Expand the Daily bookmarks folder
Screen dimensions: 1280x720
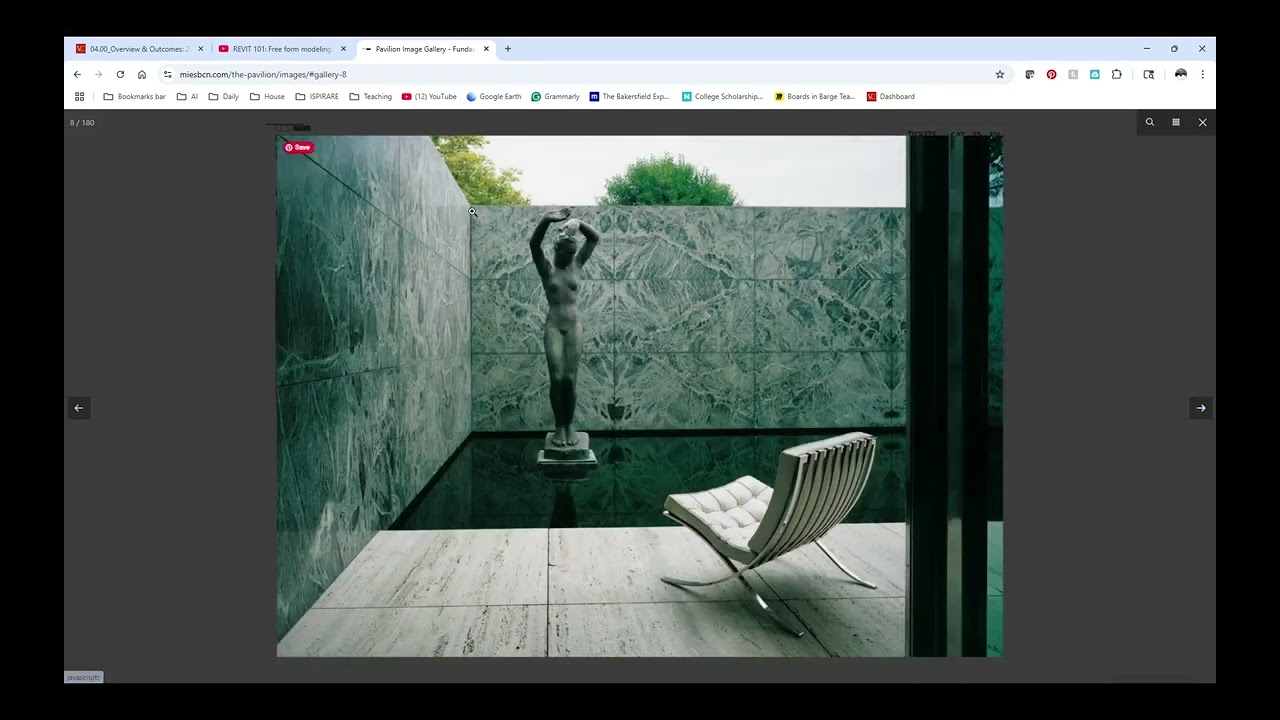pos(224,97)
